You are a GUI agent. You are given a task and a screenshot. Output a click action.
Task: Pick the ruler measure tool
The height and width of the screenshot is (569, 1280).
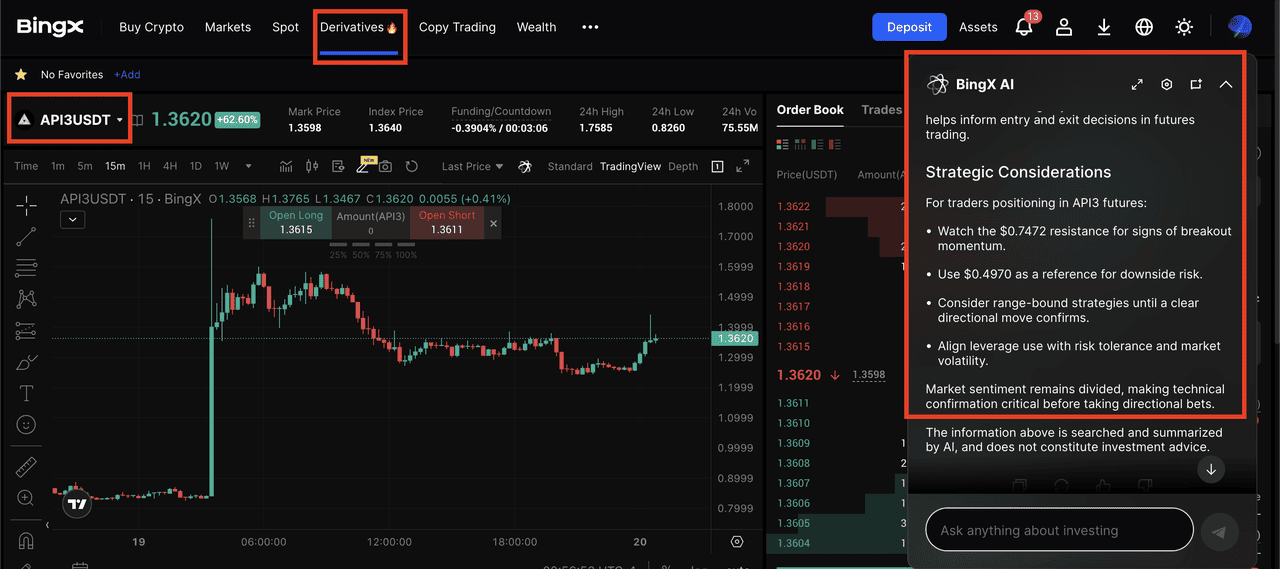coord(27,467)
